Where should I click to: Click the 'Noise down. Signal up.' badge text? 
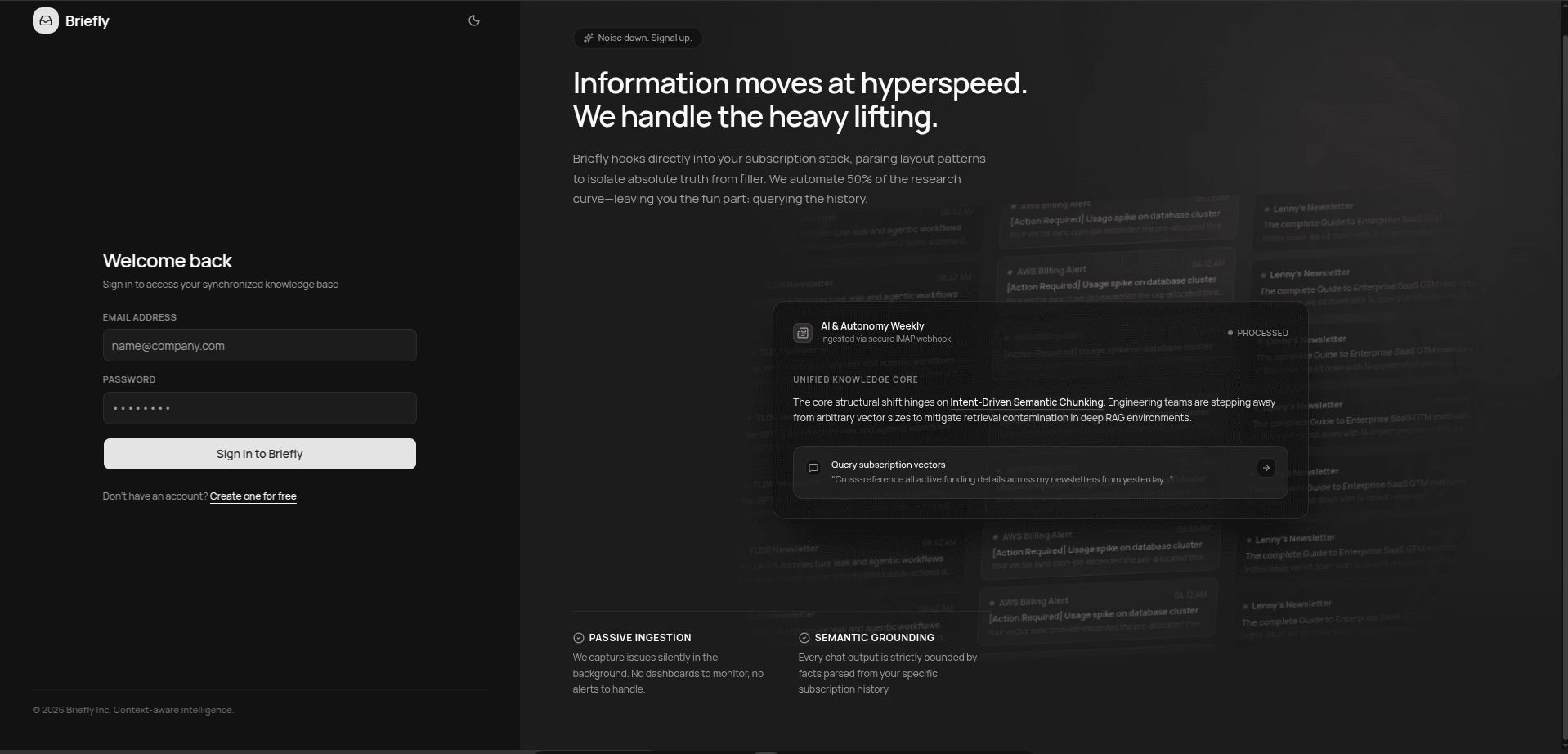coord(644,38)
